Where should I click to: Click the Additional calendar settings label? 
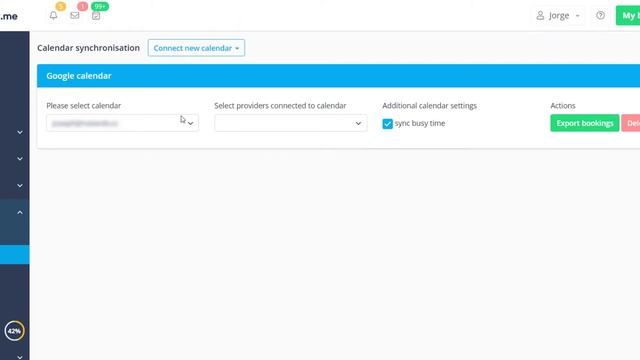(429, 105)
